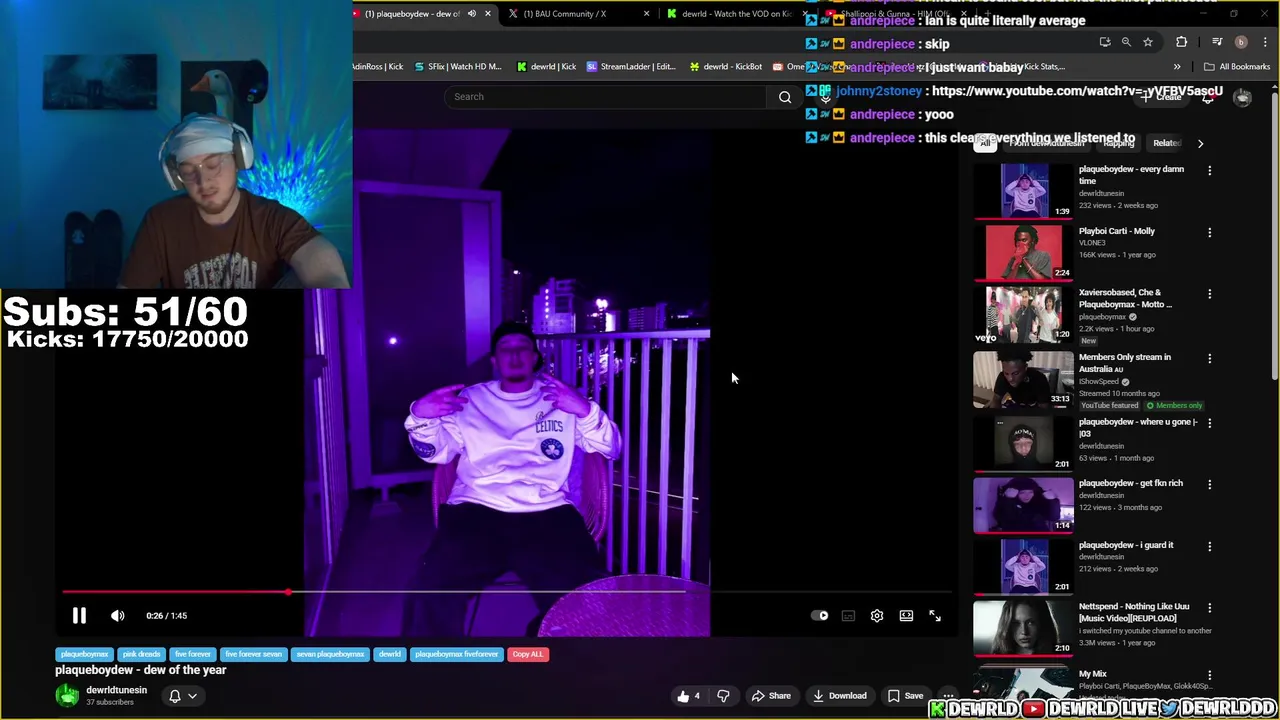Open options for 'Playboi Carti - Molly'
1280x720 pixels.
point(1209,232)
